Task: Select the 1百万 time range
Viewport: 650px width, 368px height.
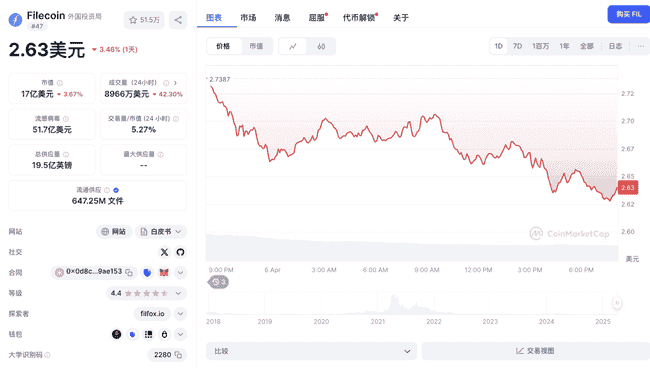Action: tap(541, 46)
